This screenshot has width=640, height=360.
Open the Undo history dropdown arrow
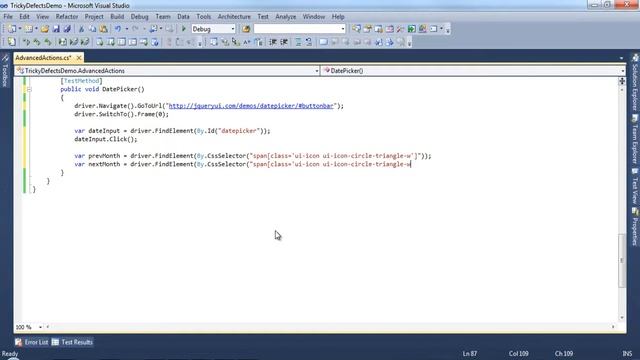127,29
